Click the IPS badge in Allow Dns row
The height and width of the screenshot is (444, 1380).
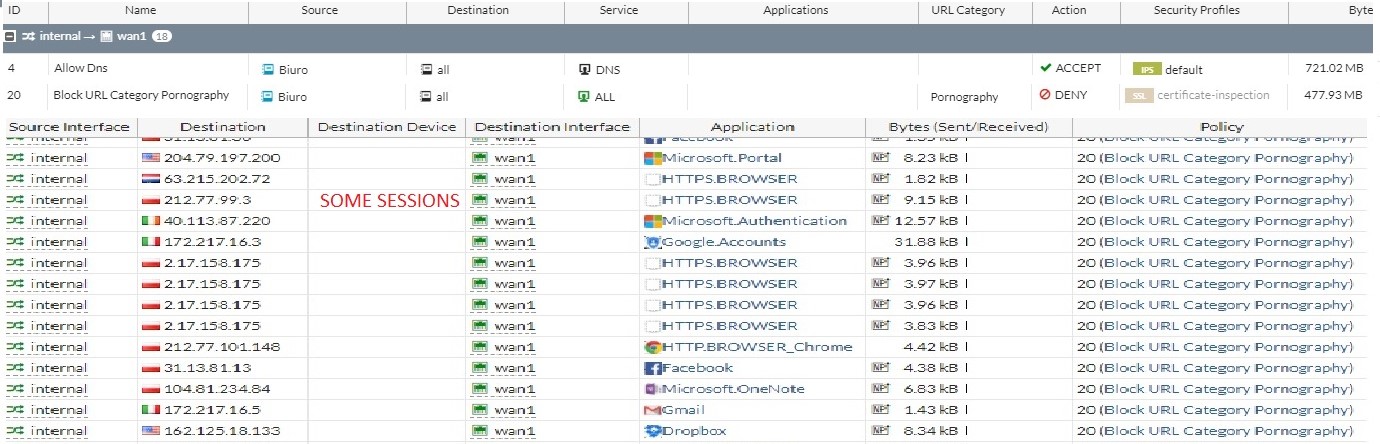(x=1146, y=70)
